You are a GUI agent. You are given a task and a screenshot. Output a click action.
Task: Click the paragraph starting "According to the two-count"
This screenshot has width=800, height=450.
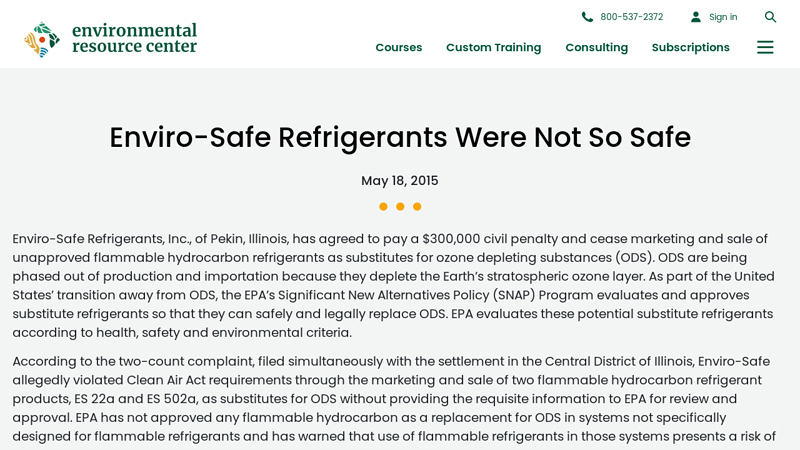395,399
